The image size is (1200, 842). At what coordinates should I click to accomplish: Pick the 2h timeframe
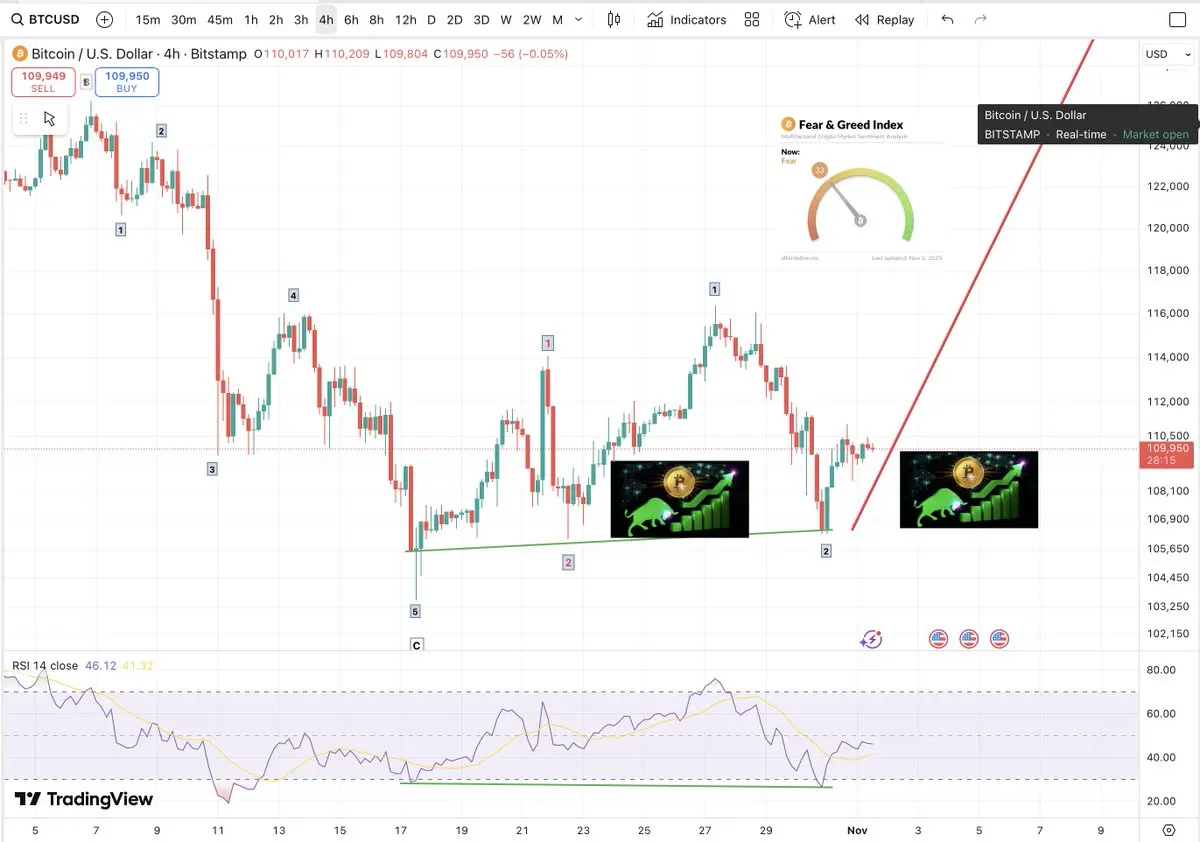[x=276, y=19]
